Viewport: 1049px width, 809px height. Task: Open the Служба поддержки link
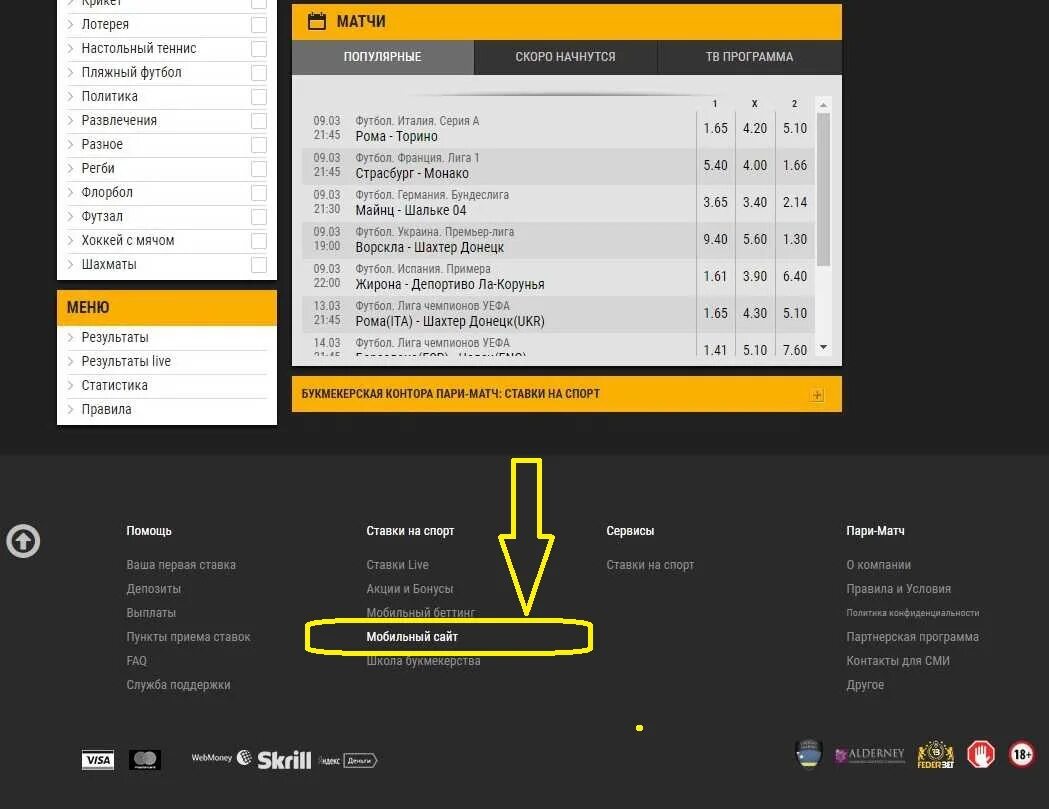[x=178, y=685]
